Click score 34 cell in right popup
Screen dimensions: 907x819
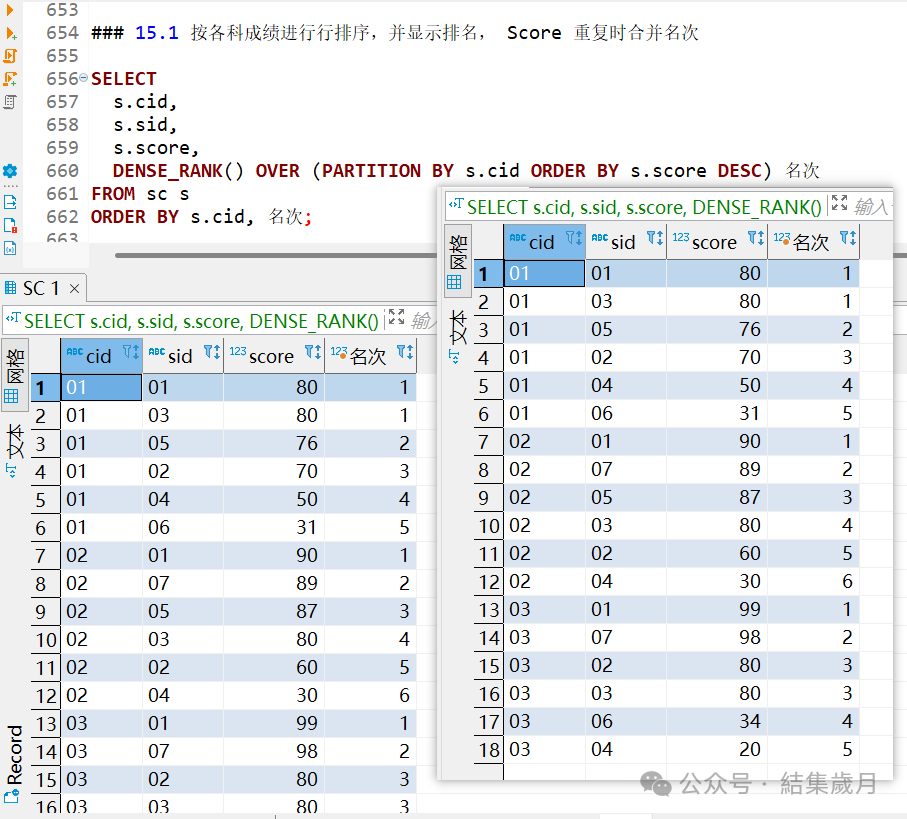point(717,721)
